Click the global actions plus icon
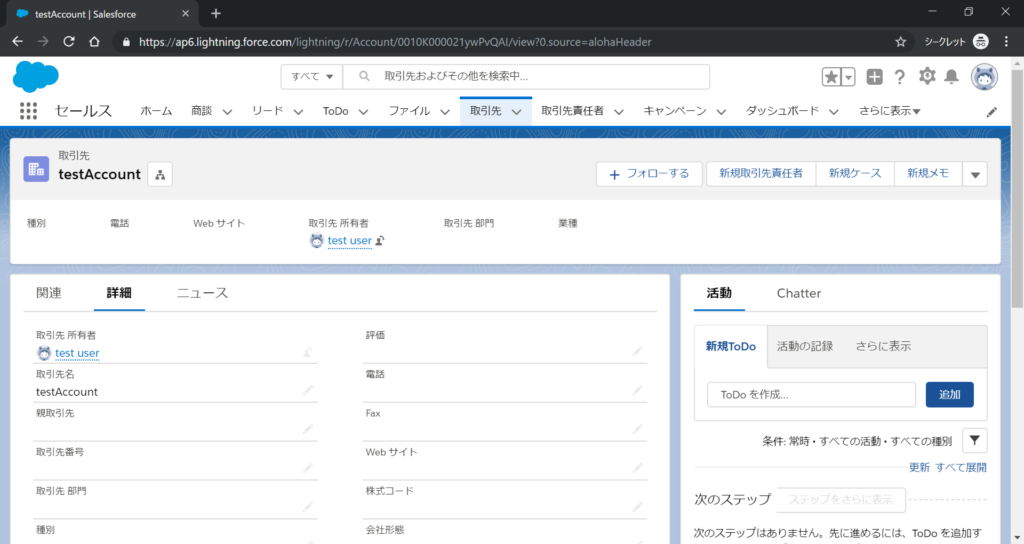The height and width of the screenshot is (544, 1024). [x=874, y=77]
